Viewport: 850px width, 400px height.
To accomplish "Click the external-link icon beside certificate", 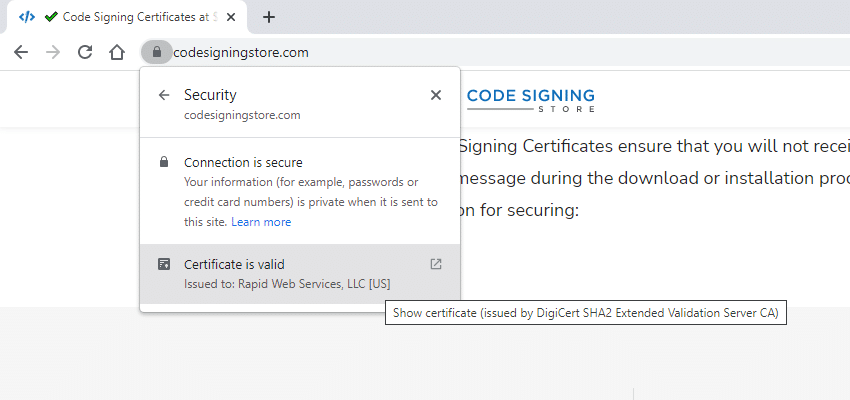I will 436,264.
